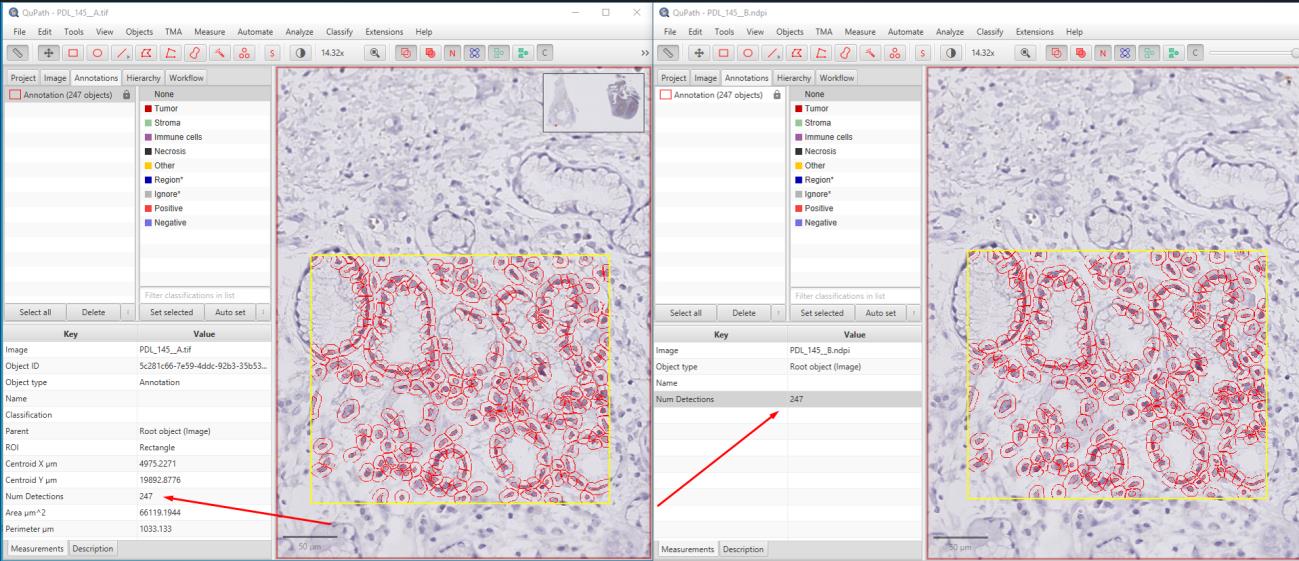Select Necrosis class in PDL_145__B.ndpi window
Screen dimensions: 1299x561
pyautogui.click(x=855, y=151)
